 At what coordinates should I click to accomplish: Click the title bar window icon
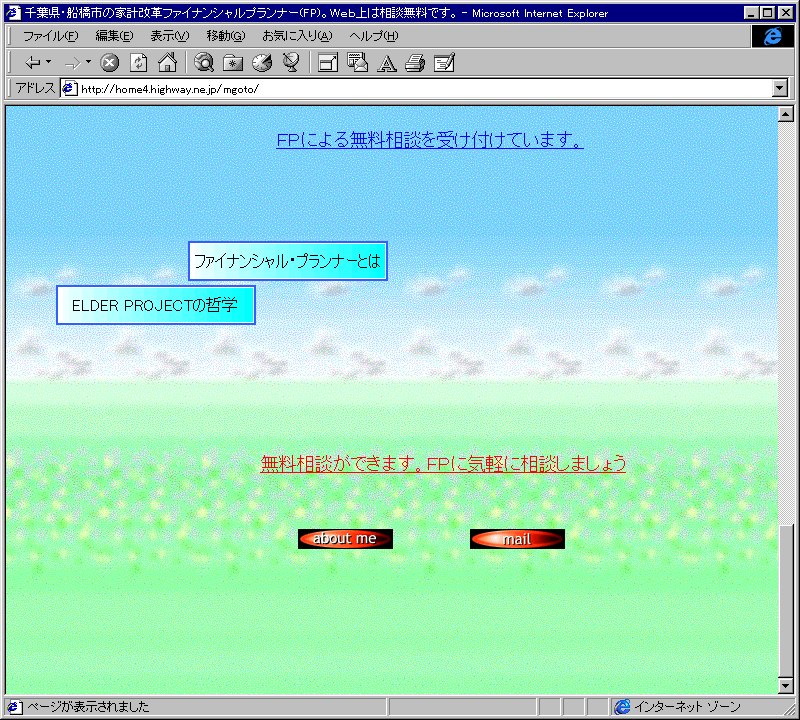tap(13, 13)
